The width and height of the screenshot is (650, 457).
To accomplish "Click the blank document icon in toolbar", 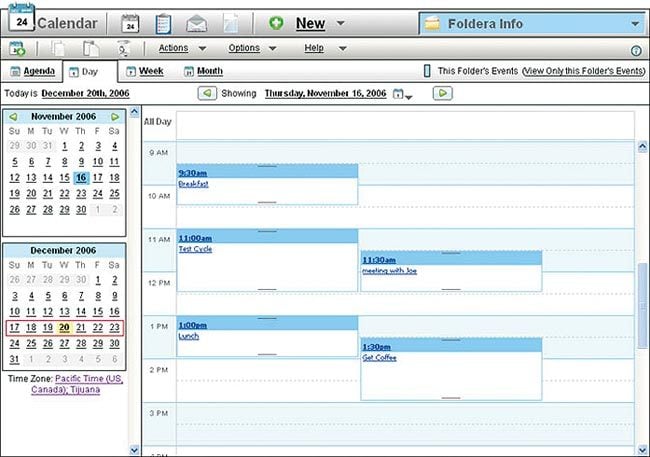I will point(229,23).
